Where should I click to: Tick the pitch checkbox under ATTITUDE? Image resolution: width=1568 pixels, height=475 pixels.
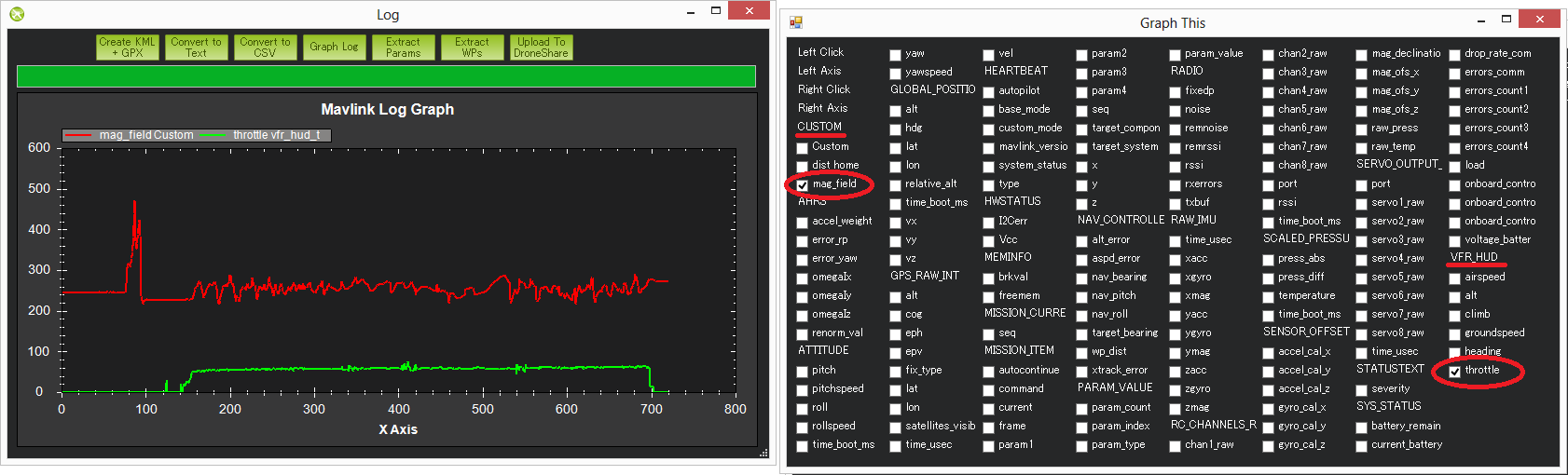(x=803, y=372)
